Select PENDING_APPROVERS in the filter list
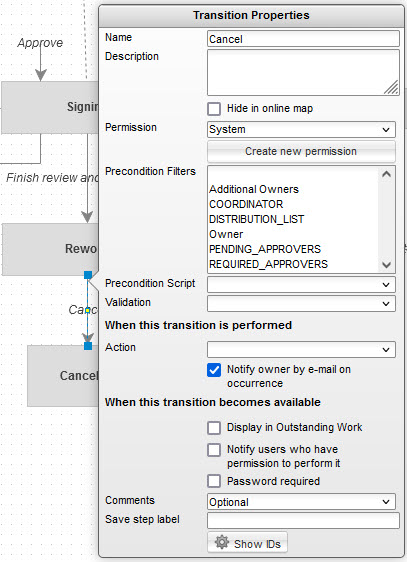 tap(265, 249)
